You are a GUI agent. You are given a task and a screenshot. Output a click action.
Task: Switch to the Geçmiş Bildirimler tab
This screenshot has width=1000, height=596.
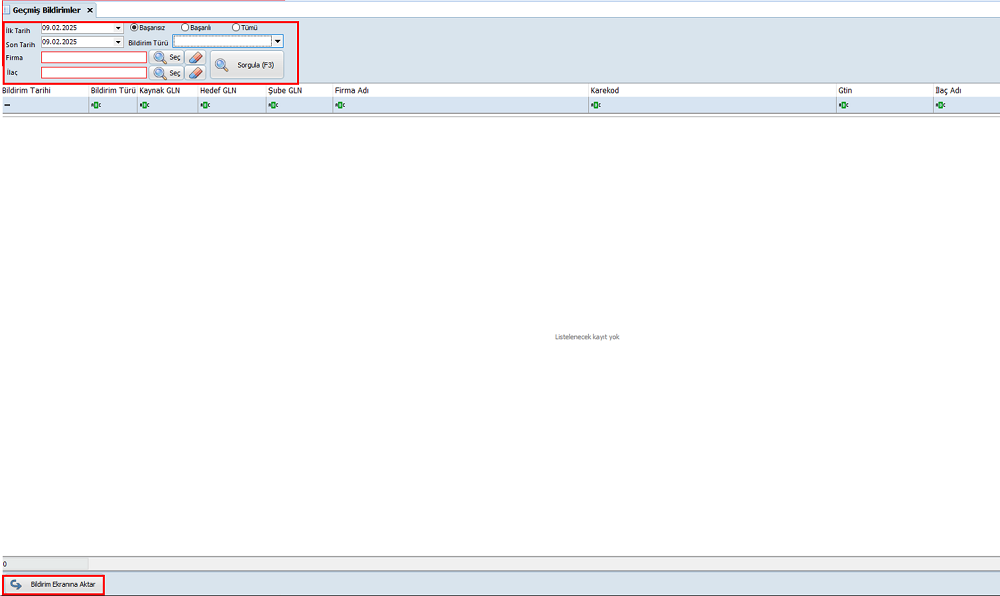(46, 10)
